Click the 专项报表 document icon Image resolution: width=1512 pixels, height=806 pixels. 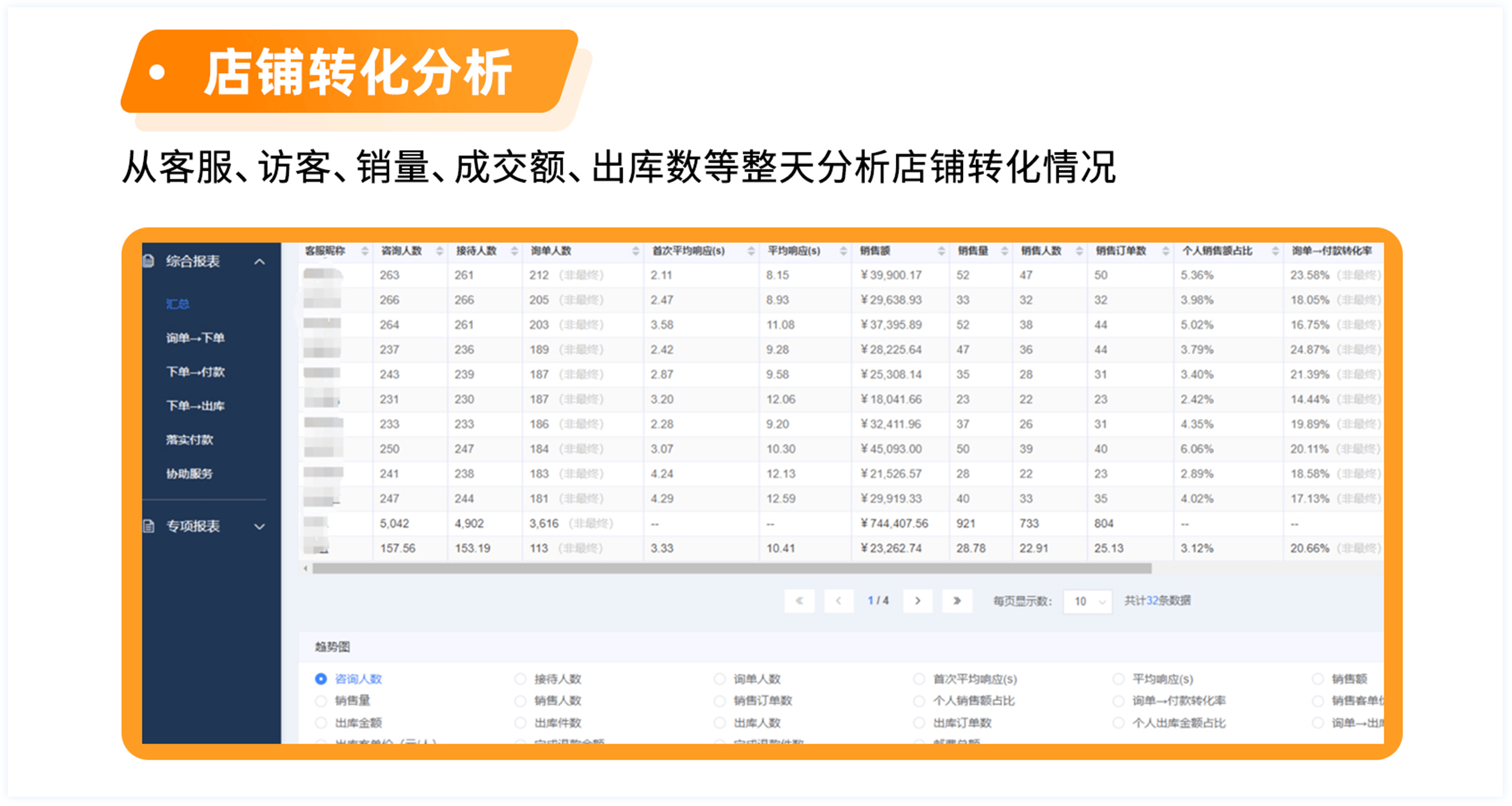click(x=149, y=526)
